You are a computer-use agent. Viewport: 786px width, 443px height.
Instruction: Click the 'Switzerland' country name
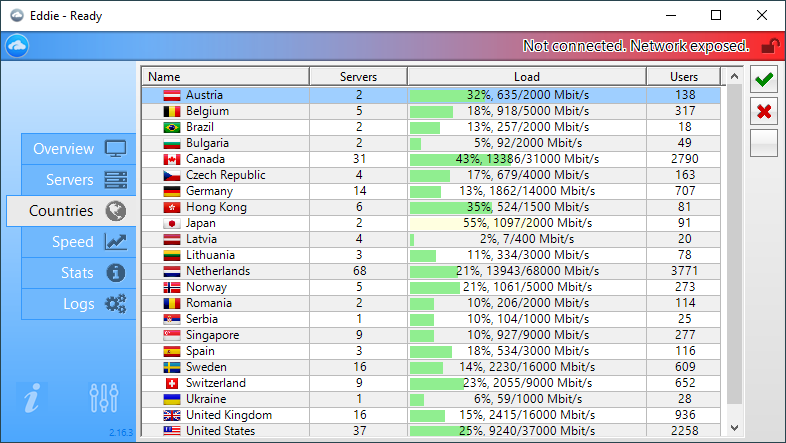[x=216, y=383]
